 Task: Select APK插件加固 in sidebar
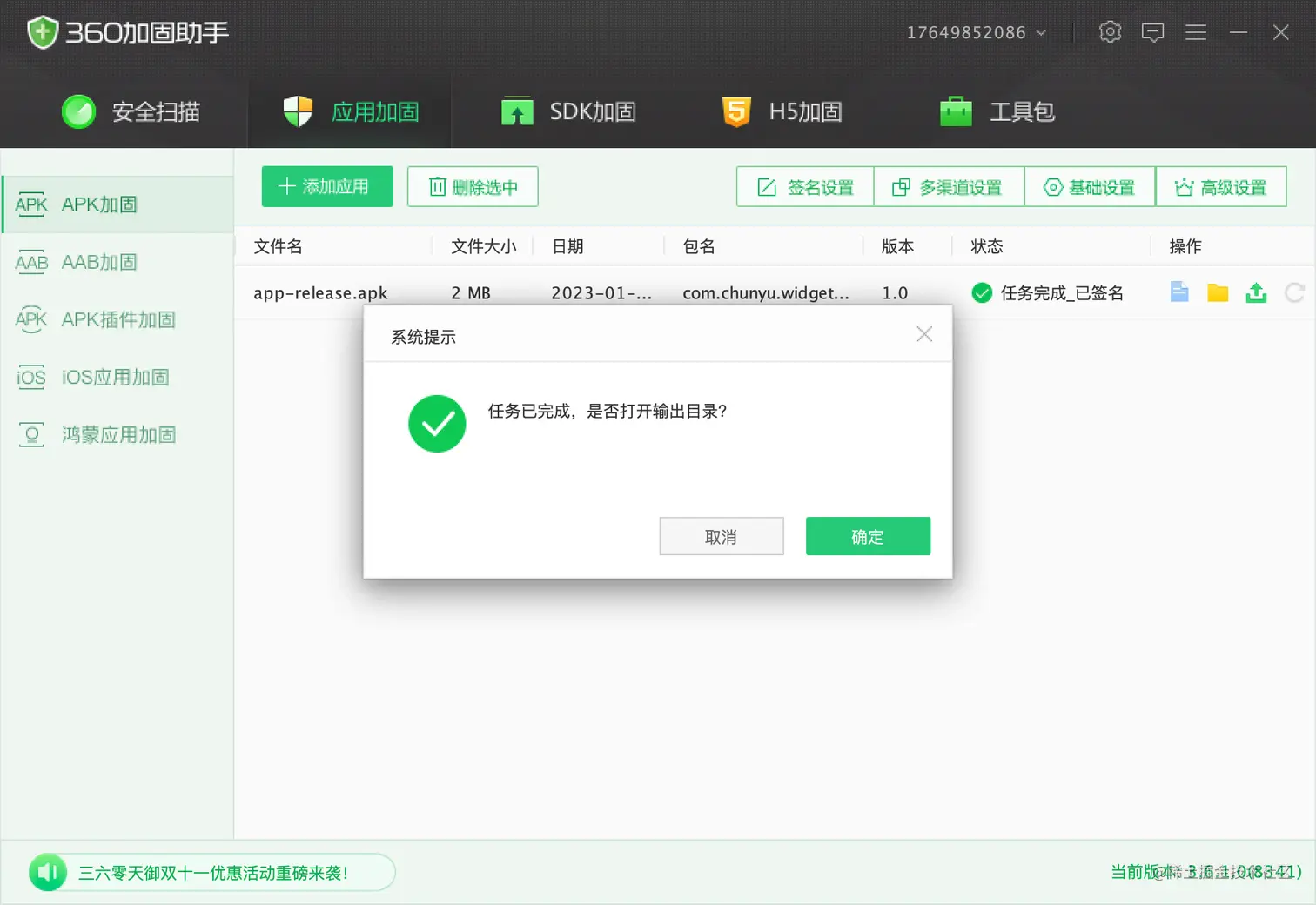coord(118,319)
